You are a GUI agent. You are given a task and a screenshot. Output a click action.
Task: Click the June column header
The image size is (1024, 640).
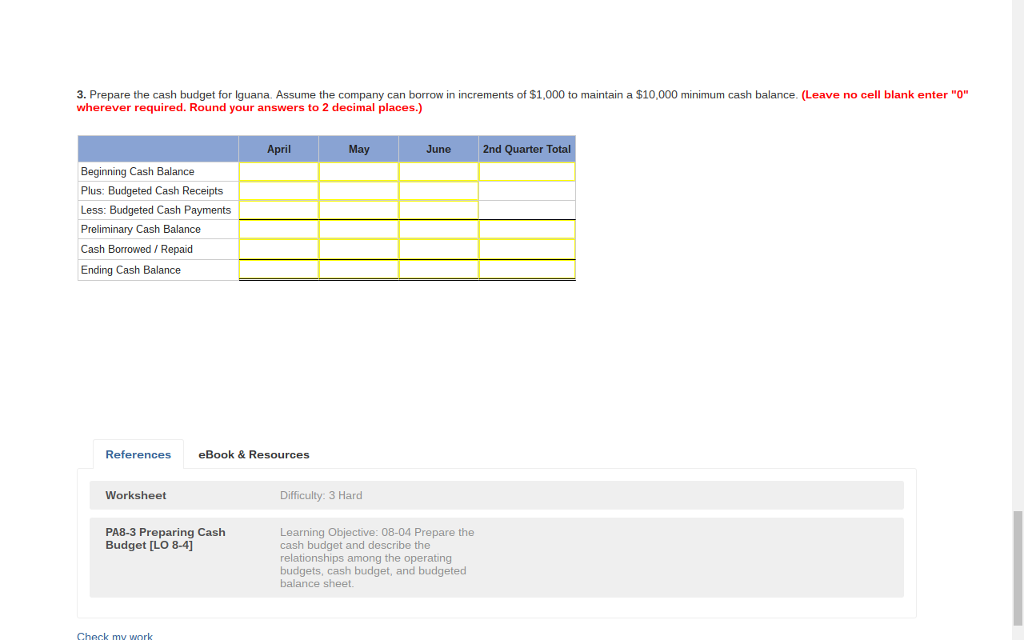[438, 148]
